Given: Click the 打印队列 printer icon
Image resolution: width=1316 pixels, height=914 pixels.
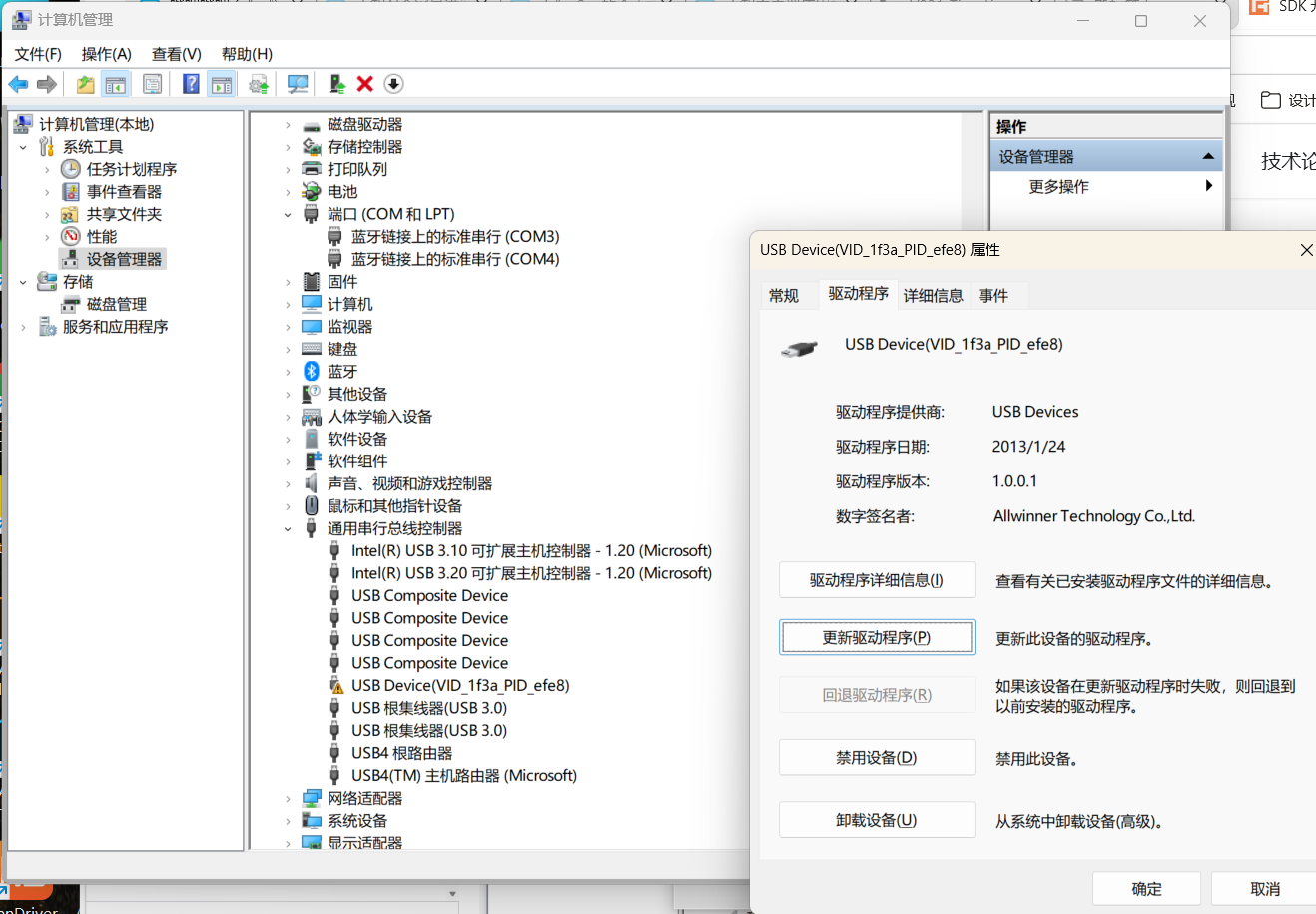Looking at the screenshot, I should (x=312, y=169).
